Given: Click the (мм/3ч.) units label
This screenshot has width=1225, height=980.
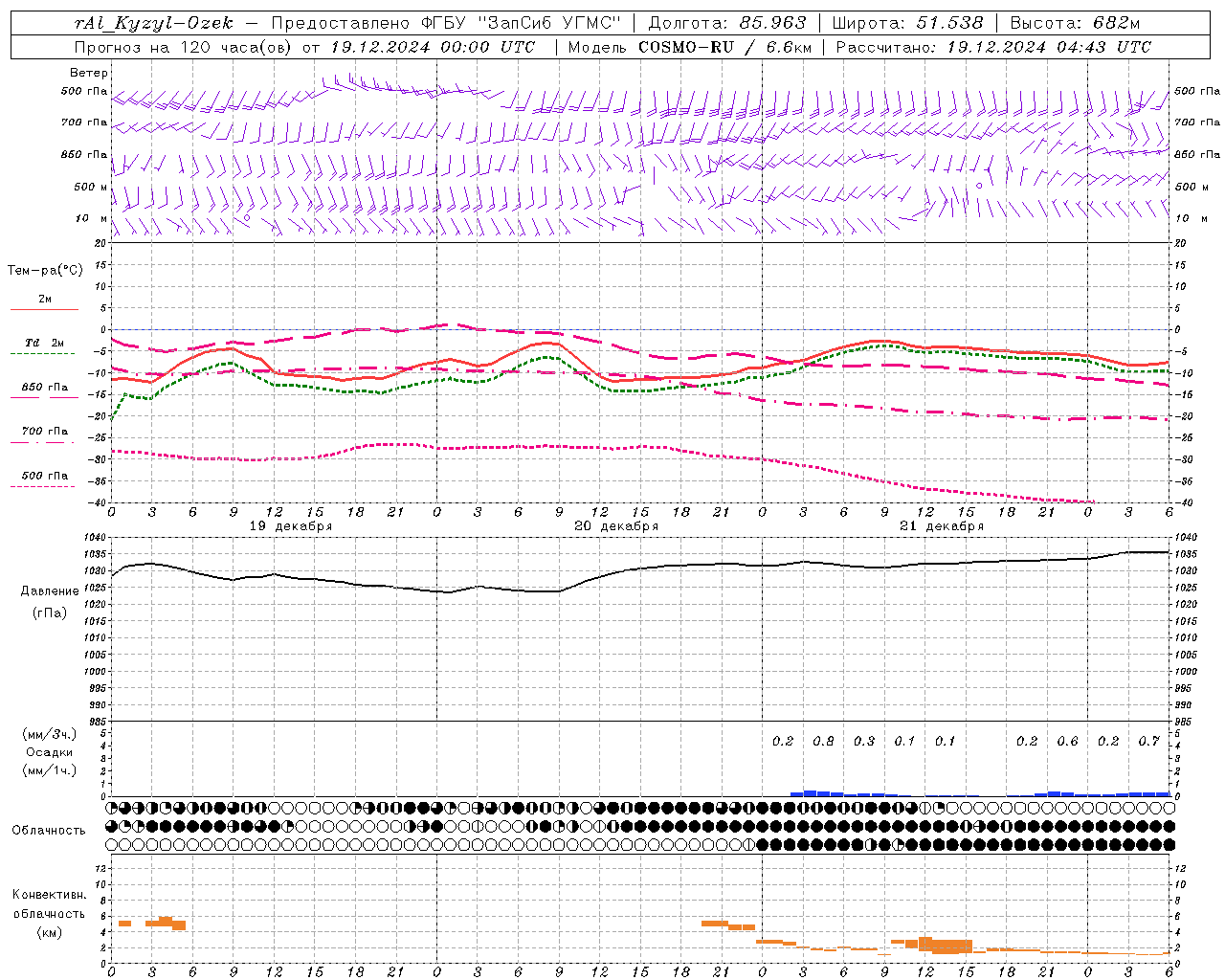Looking at the screenshot, I should (50, 734).
